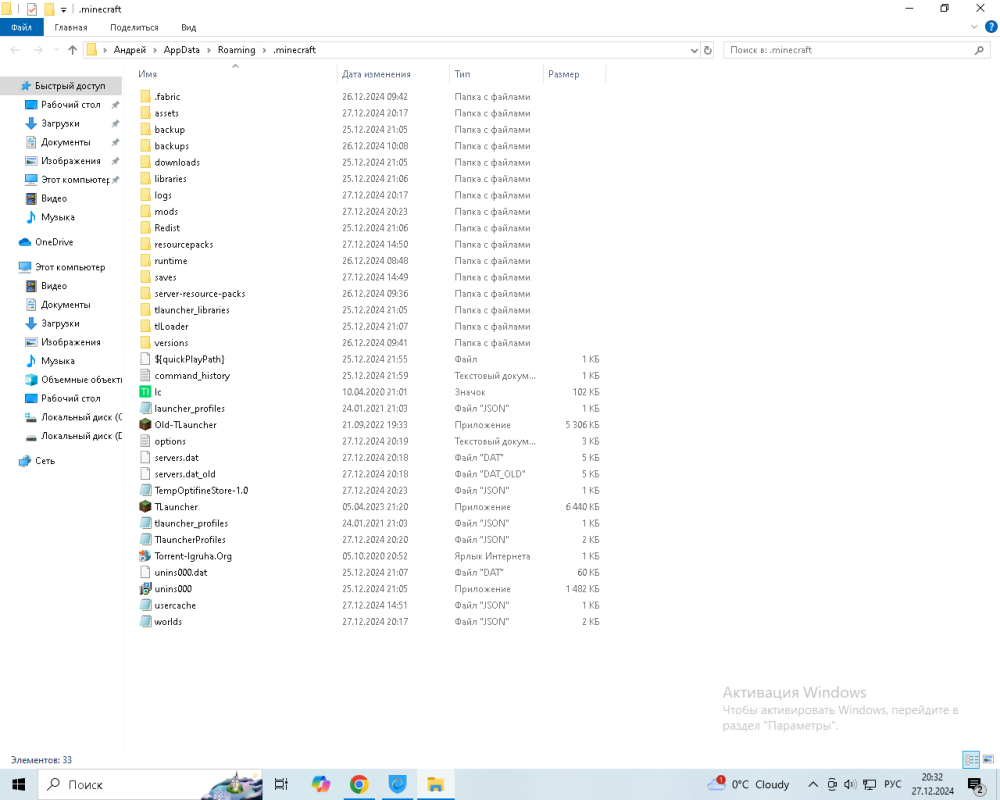This screenshot has width=1000, height=800.
Task: Open the Файл menu tab
Action: [22, 27]
